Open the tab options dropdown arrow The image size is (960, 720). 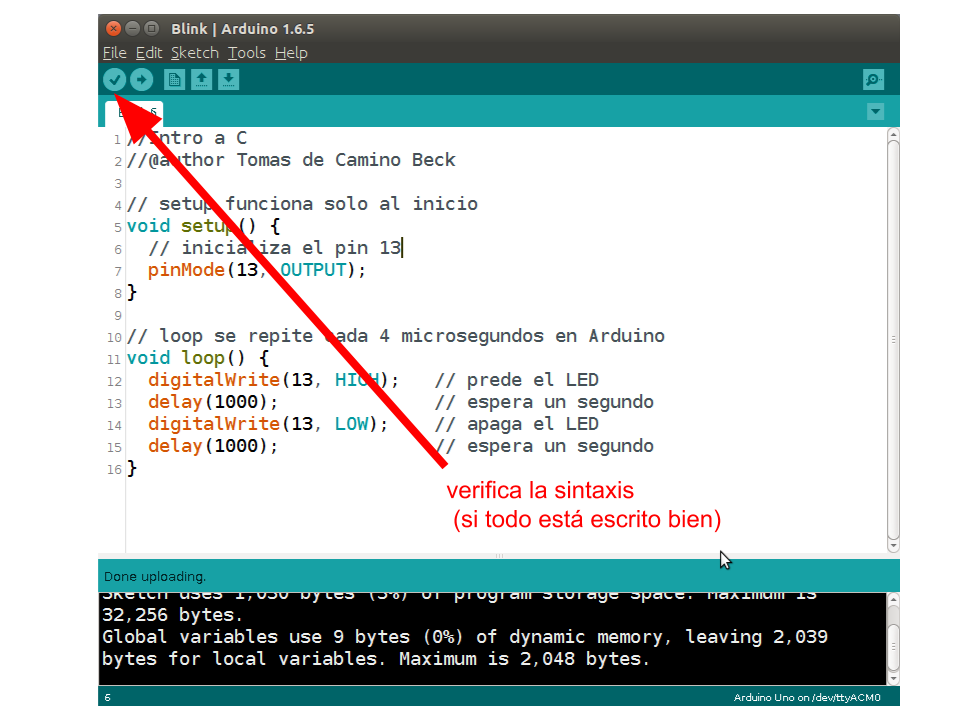pyautogui.click(x=876, y=111)
